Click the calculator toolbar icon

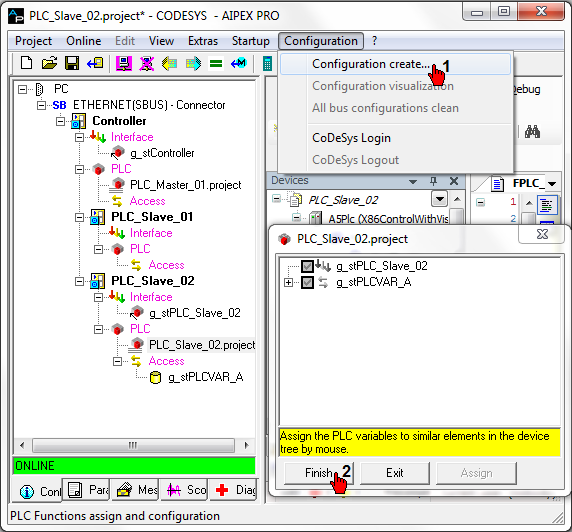(x=267, y=63)
